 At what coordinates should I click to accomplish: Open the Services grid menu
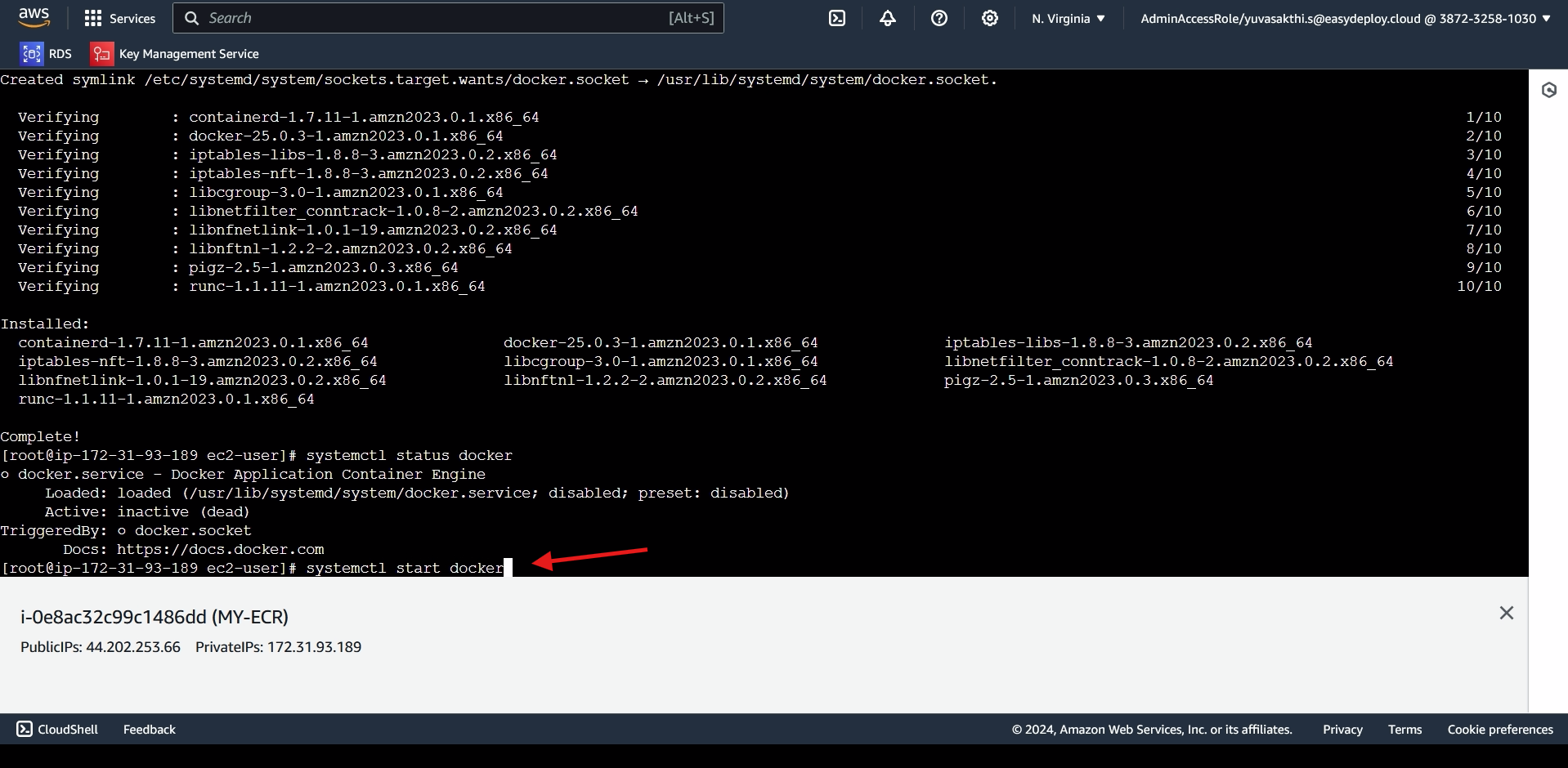pyautogui.click(x=120, y=18)
